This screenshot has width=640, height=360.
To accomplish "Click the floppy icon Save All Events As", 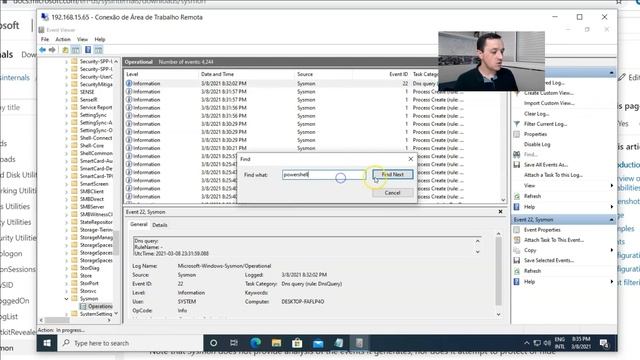I will 517,164.
